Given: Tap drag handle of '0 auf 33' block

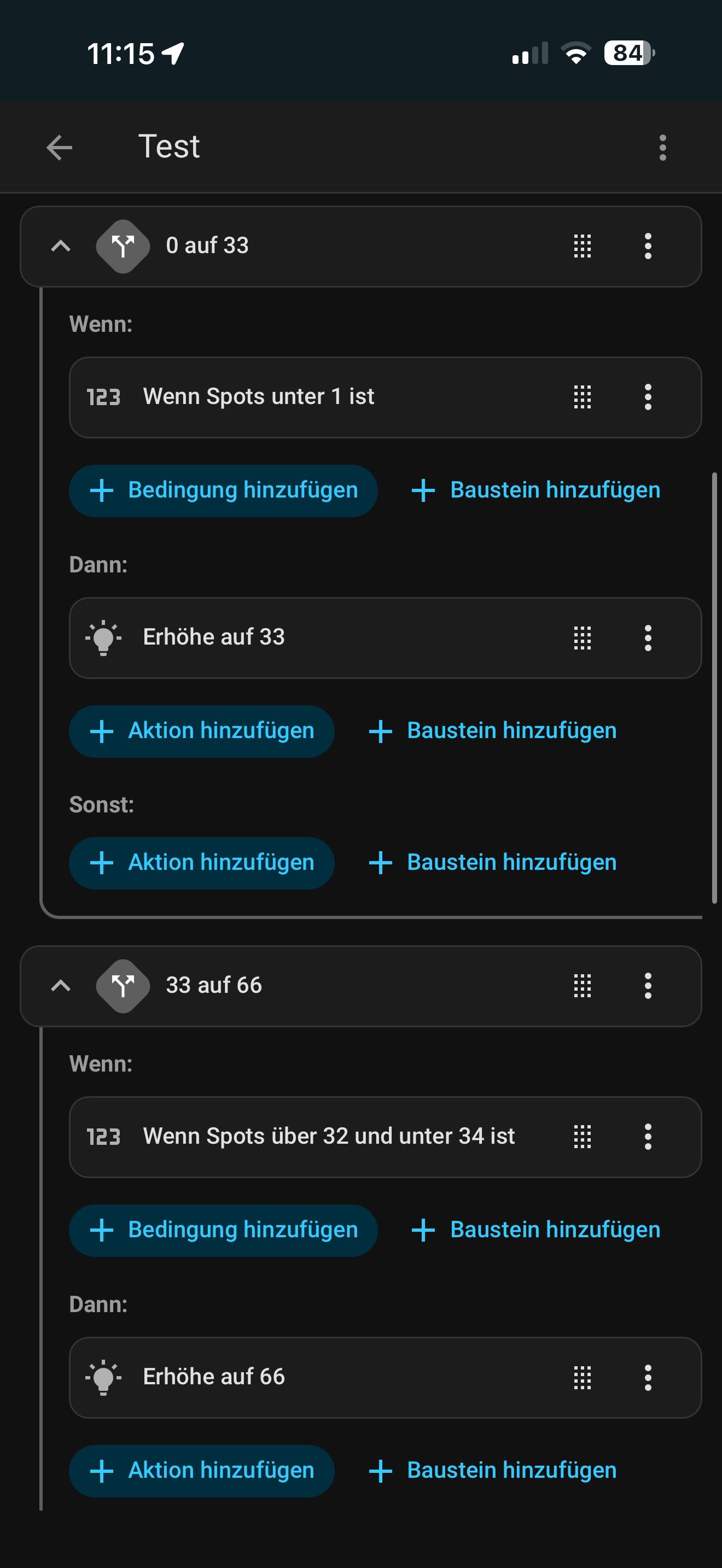Looking at the screenshot, I should [x=582, y=247].
